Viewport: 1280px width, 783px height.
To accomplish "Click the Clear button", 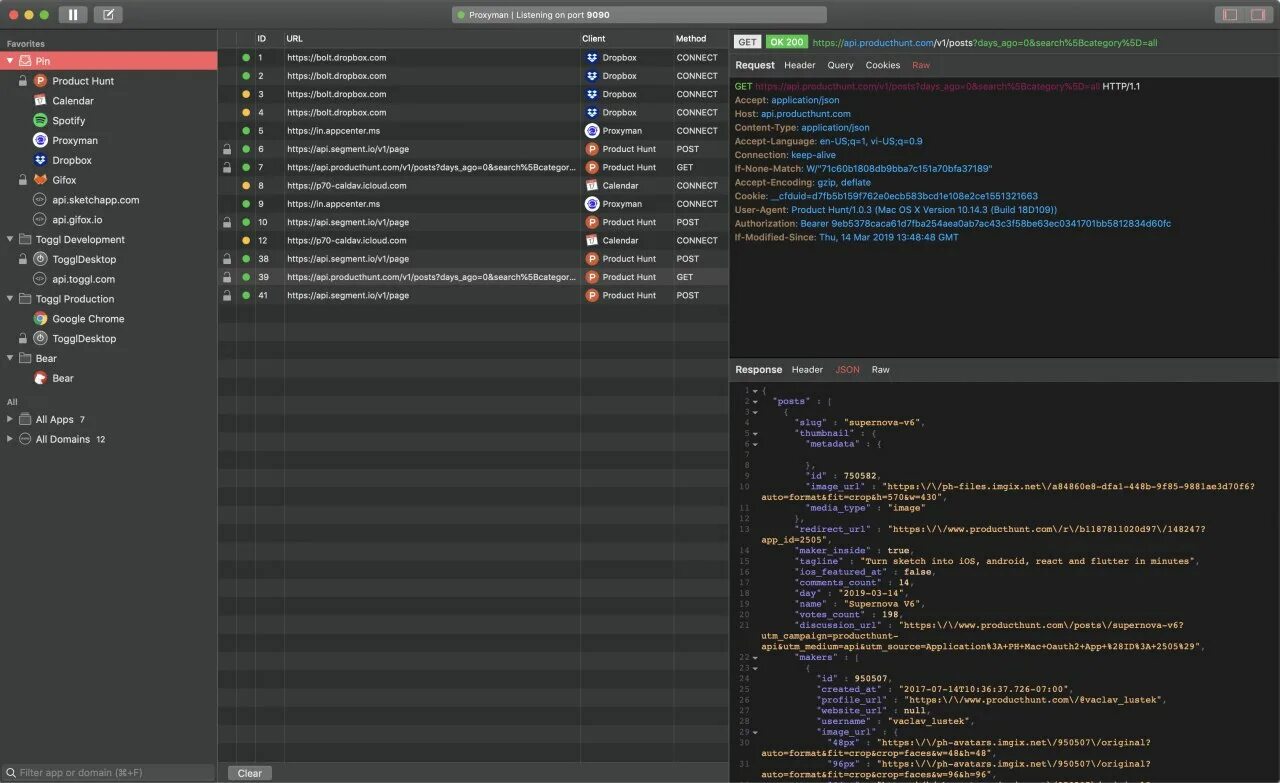I will pyautogui.click(x=250, y=773).
